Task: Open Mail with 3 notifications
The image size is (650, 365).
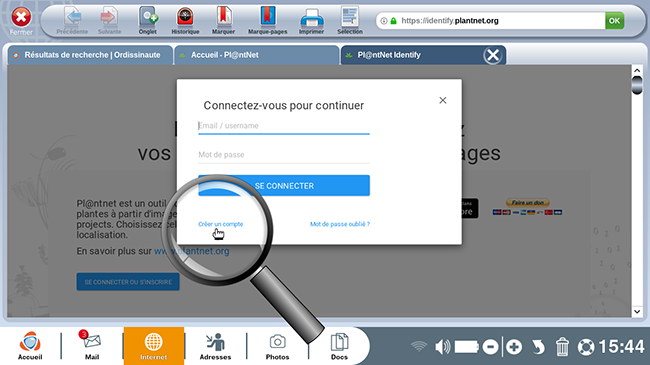Action: pyautogui.click(x=92, y=346)
